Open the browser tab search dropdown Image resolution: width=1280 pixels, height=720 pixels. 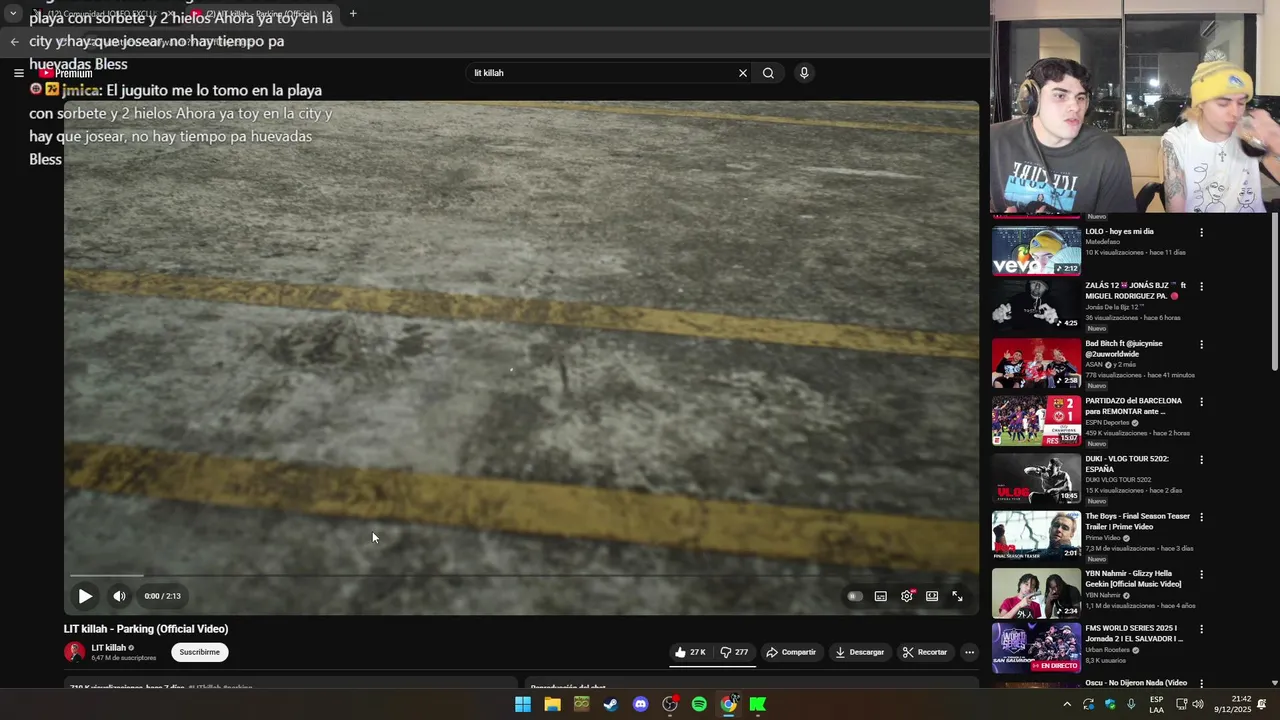pos(13,14)
